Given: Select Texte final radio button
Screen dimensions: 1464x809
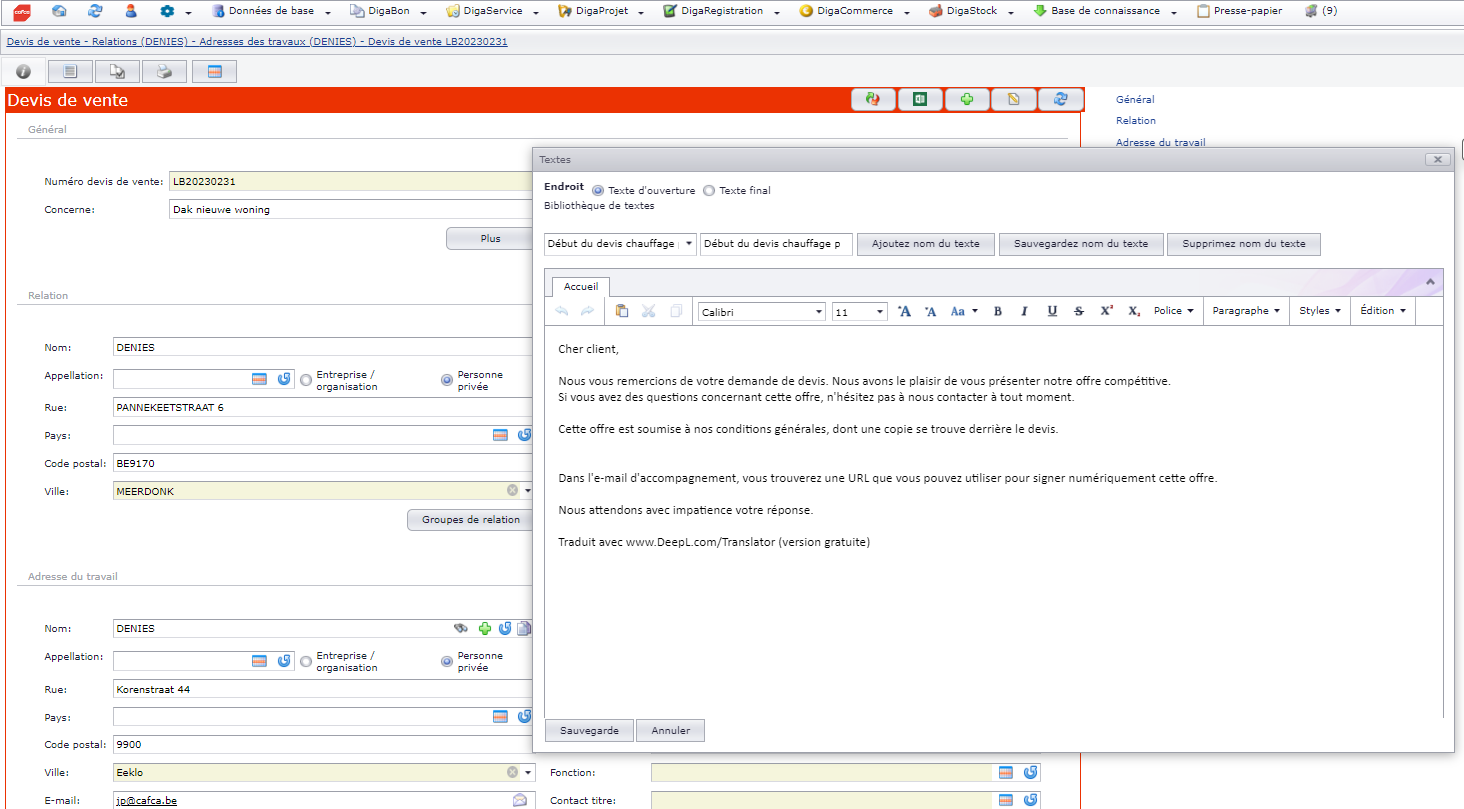Looking at the screenshot, I should coord(709,190).
